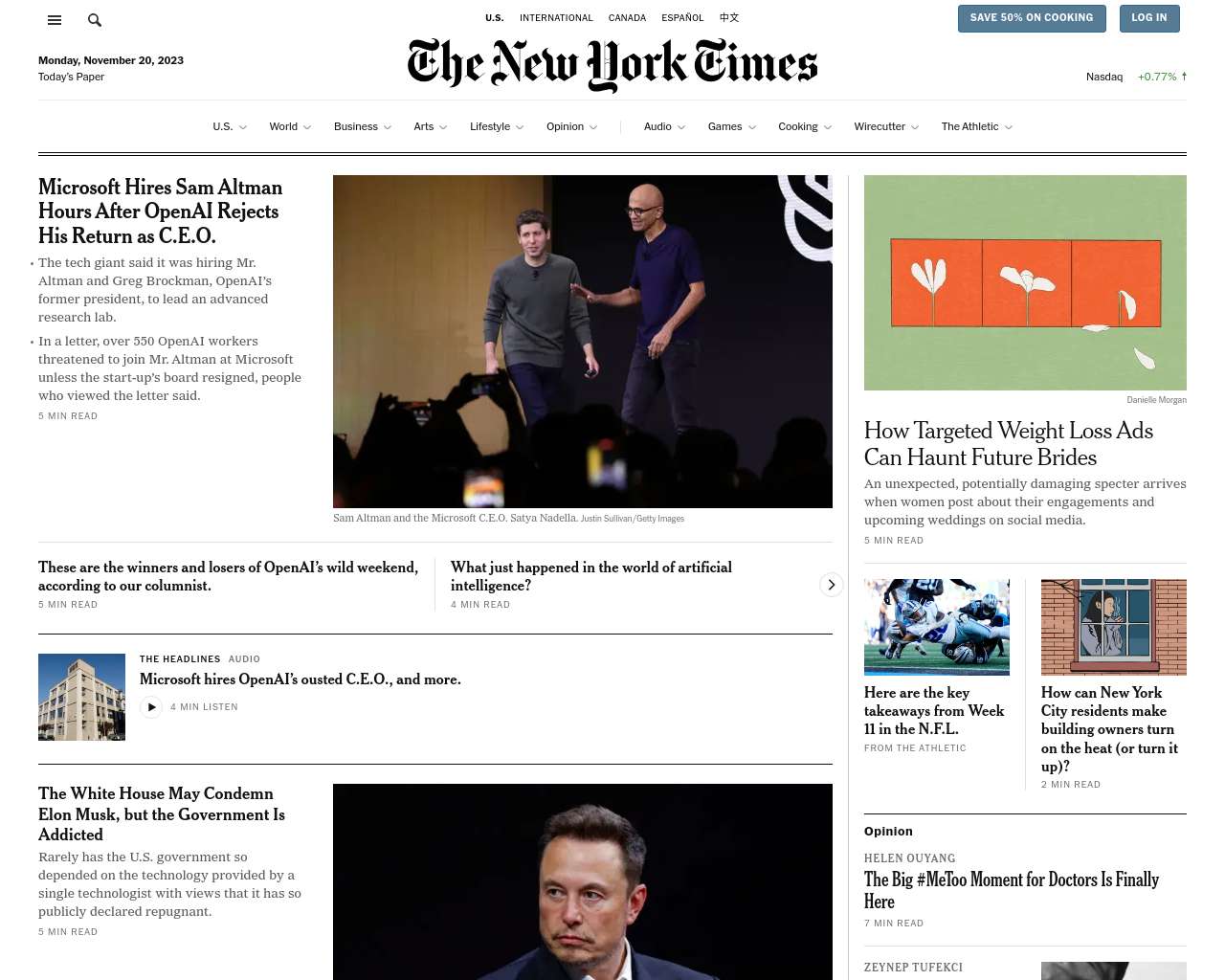Screen dimensions: 1225x980
Task: Go to The New York Times logo homepage
Action: [x=612, y=64]
